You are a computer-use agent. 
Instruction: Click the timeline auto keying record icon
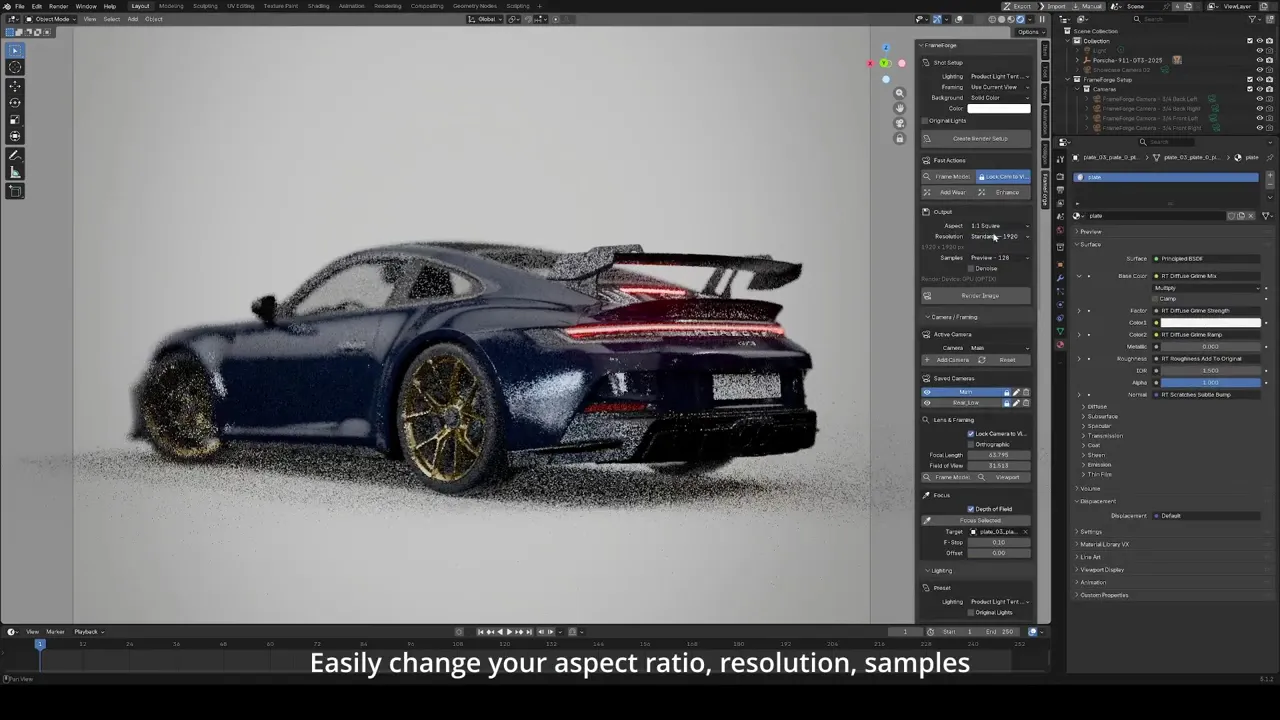coord(459,632)
